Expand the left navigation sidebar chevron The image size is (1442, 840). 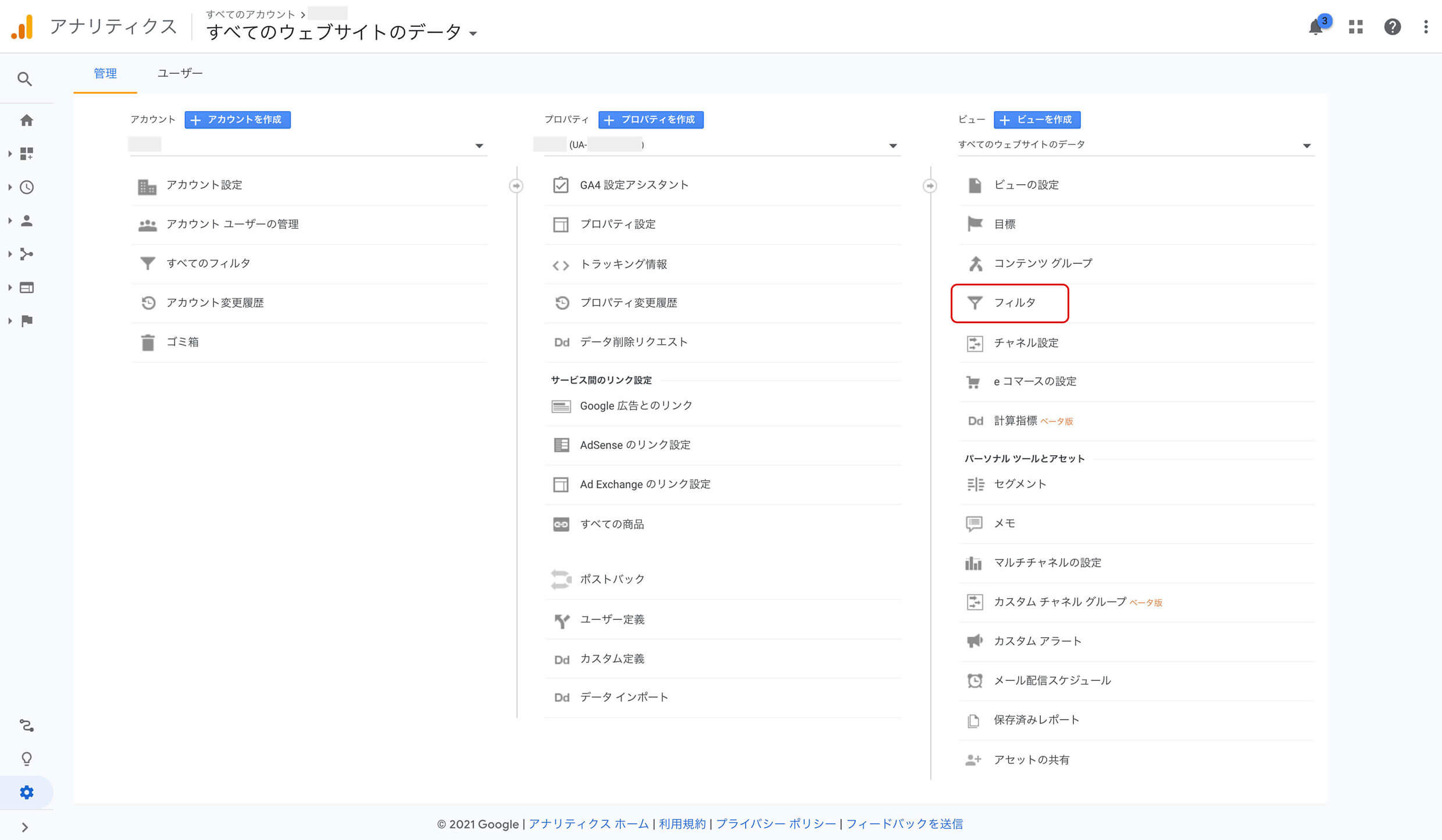pyautogui.click(x=24, y=827)
